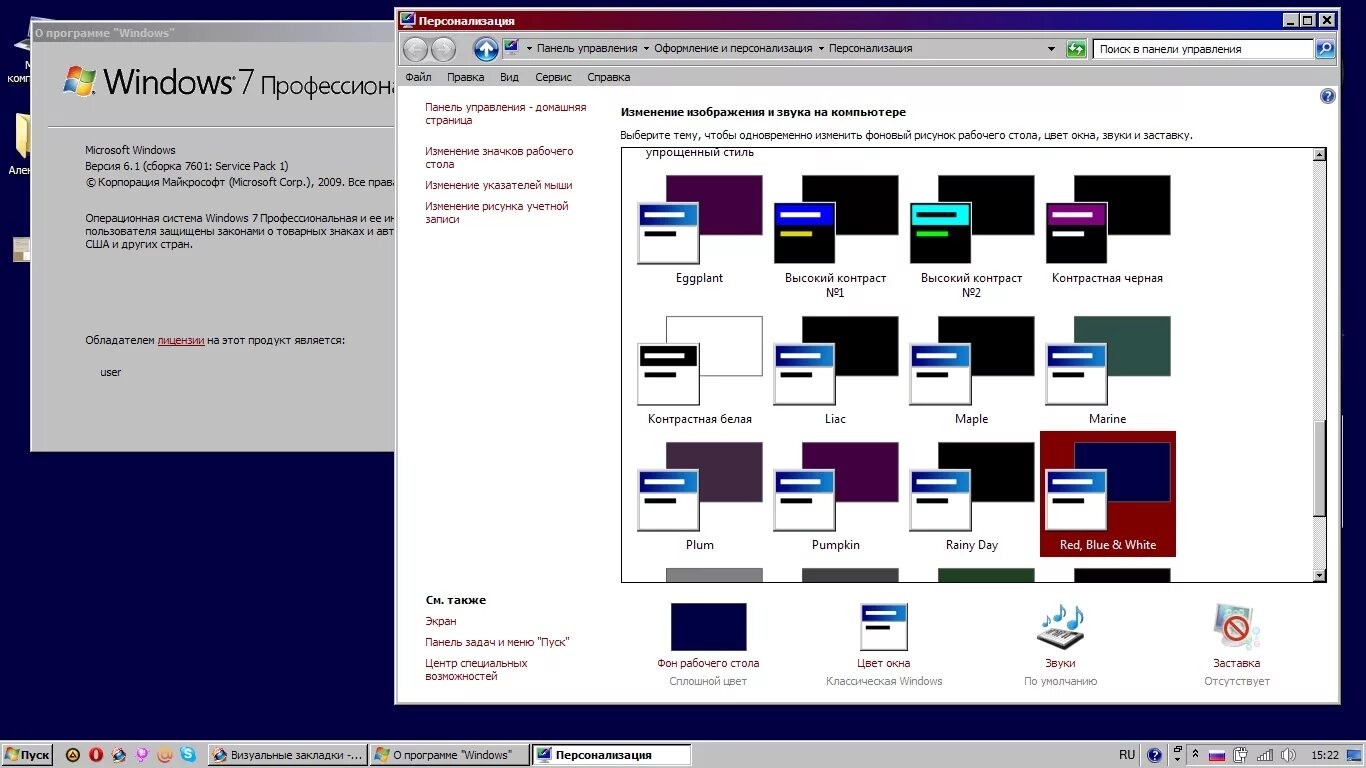This screenshot has height=768, width=1366.
Task: Switch to О программе Windows taskbar button
Action: 449,755
